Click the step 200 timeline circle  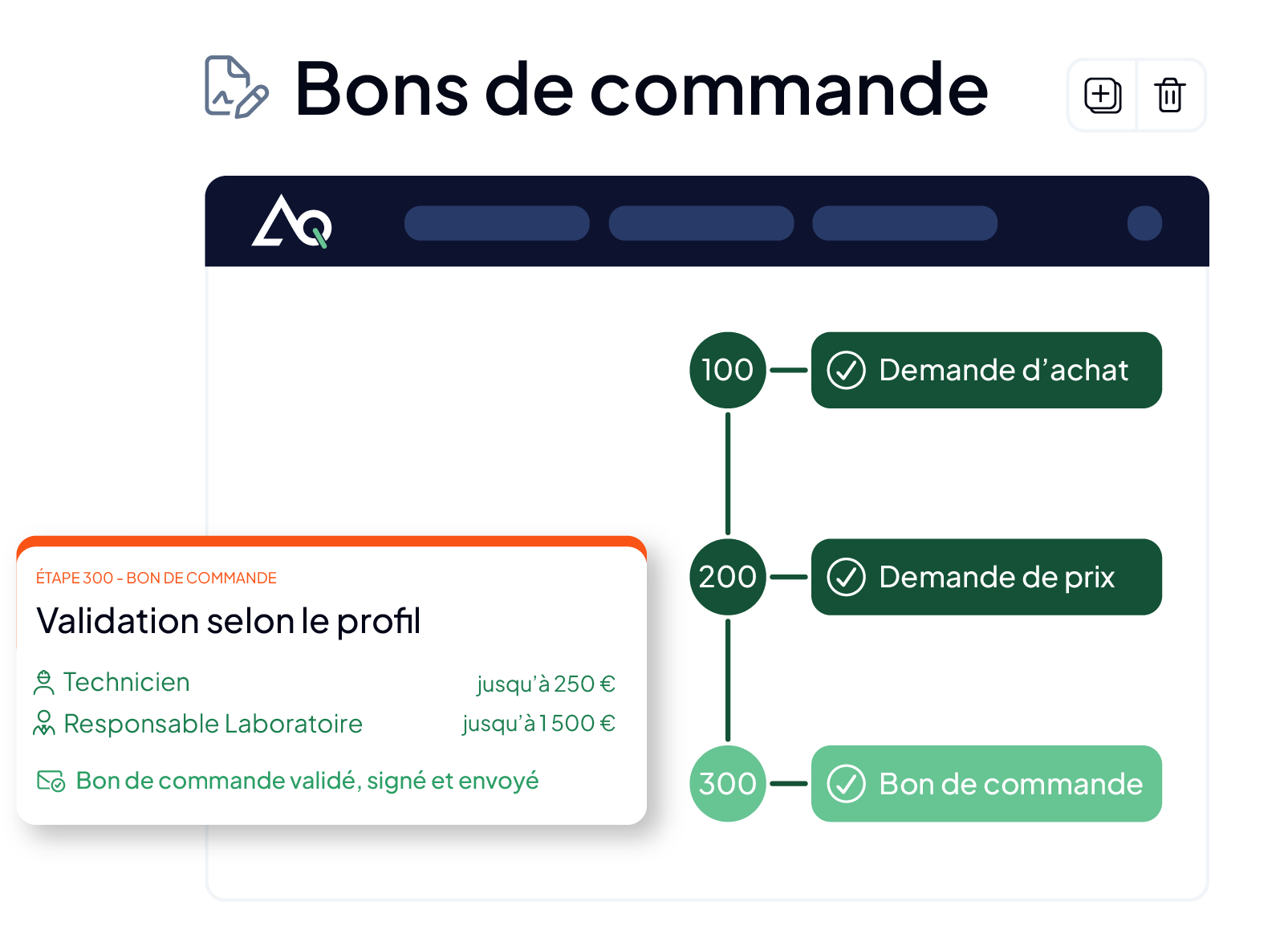click(728, 577)
